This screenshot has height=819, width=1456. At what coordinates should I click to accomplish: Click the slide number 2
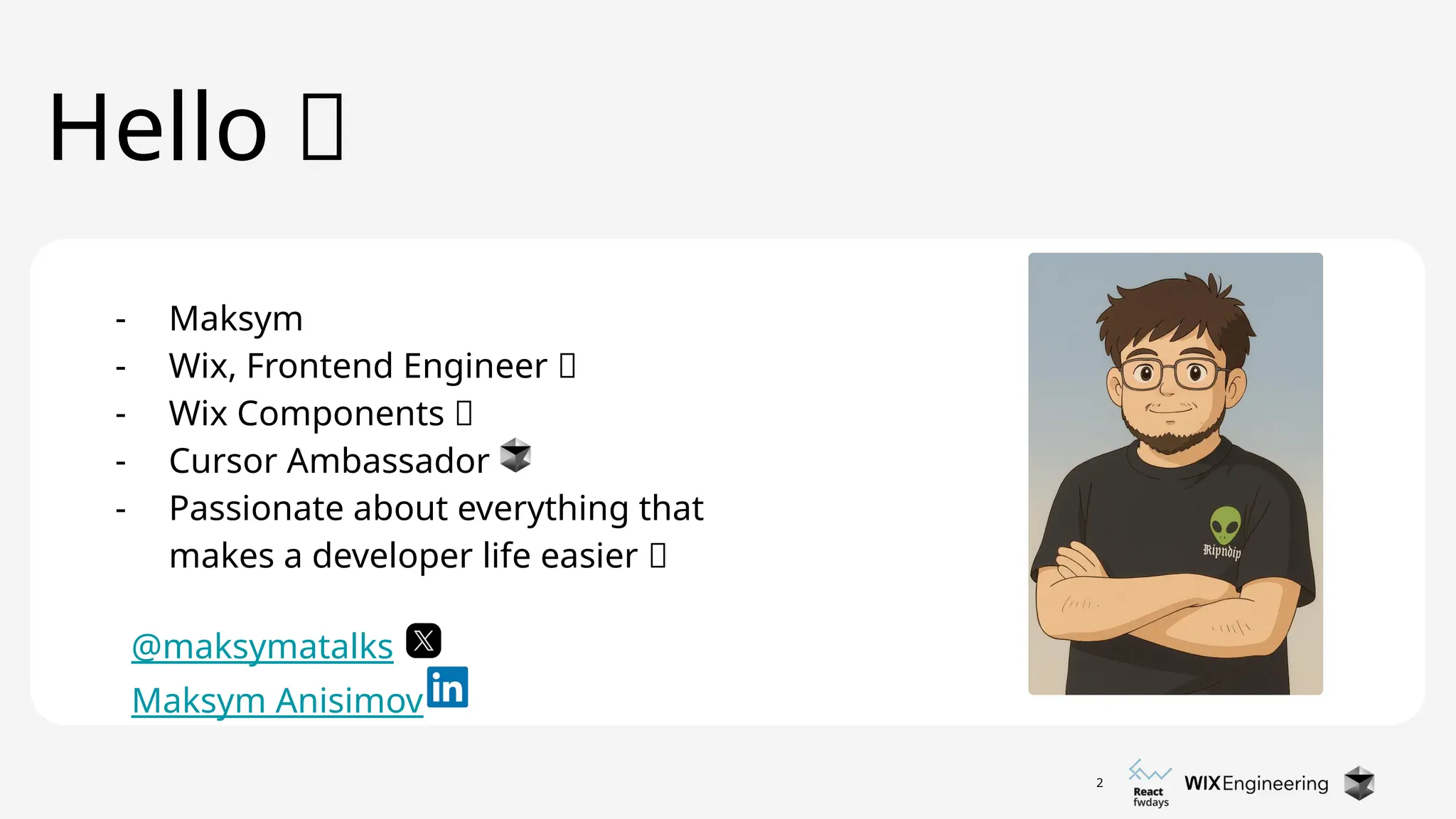coord(1100,783)
